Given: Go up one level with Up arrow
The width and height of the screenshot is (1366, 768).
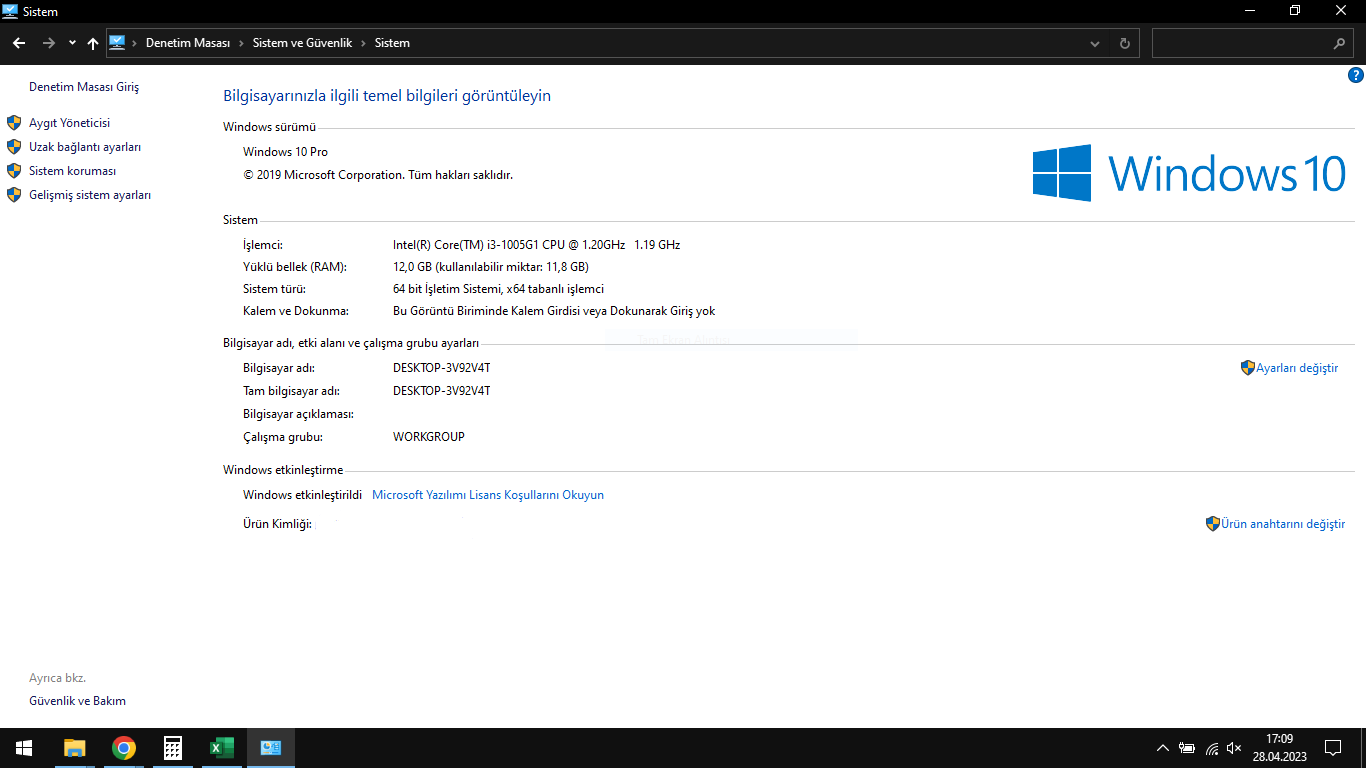Looking at the screenshot, I should click(x=93, y=43).
